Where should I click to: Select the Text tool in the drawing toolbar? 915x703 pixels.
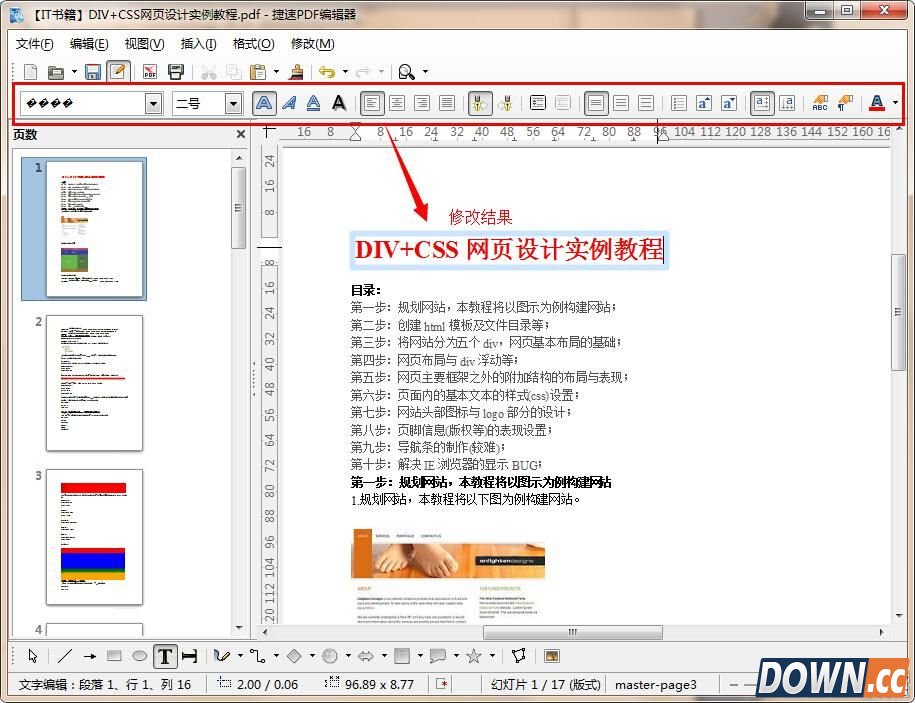[165, 656]
